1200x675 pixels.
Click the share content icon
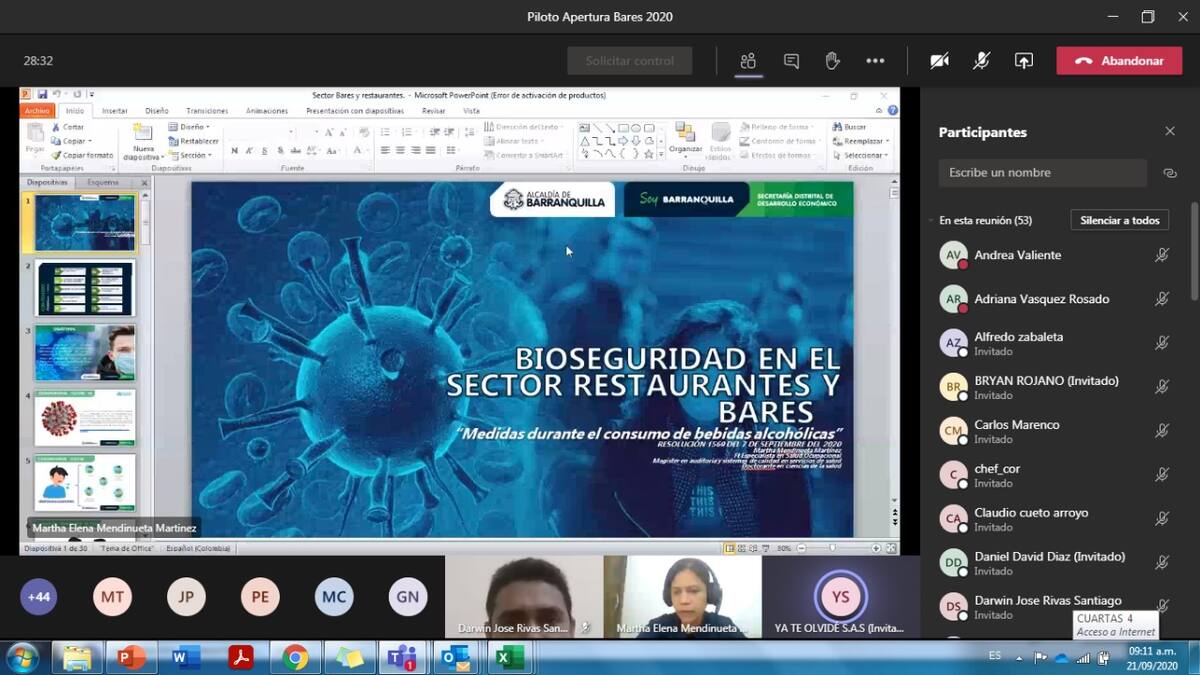tap(1023, 61)
